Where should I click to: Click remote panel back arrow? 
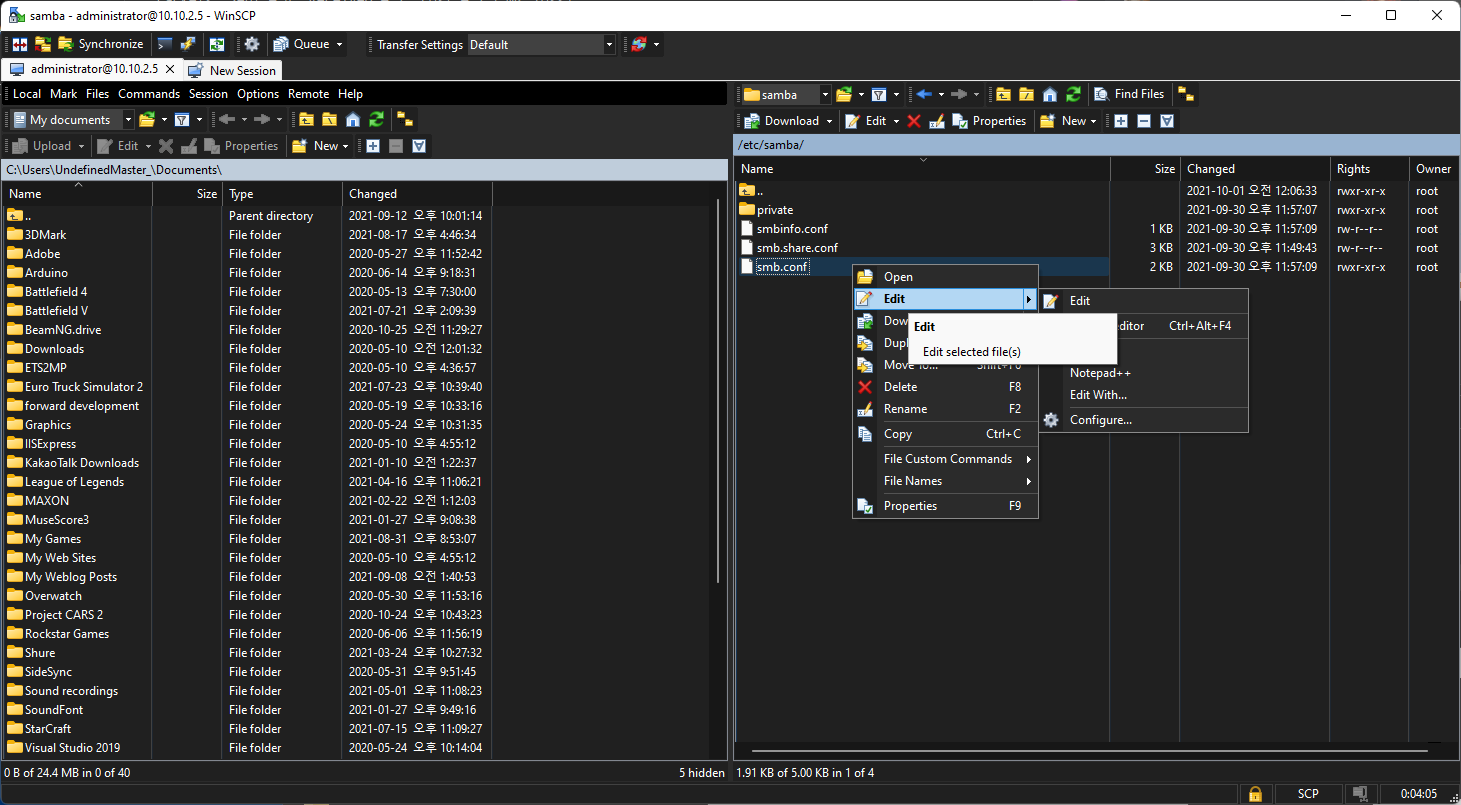point(923,94)
